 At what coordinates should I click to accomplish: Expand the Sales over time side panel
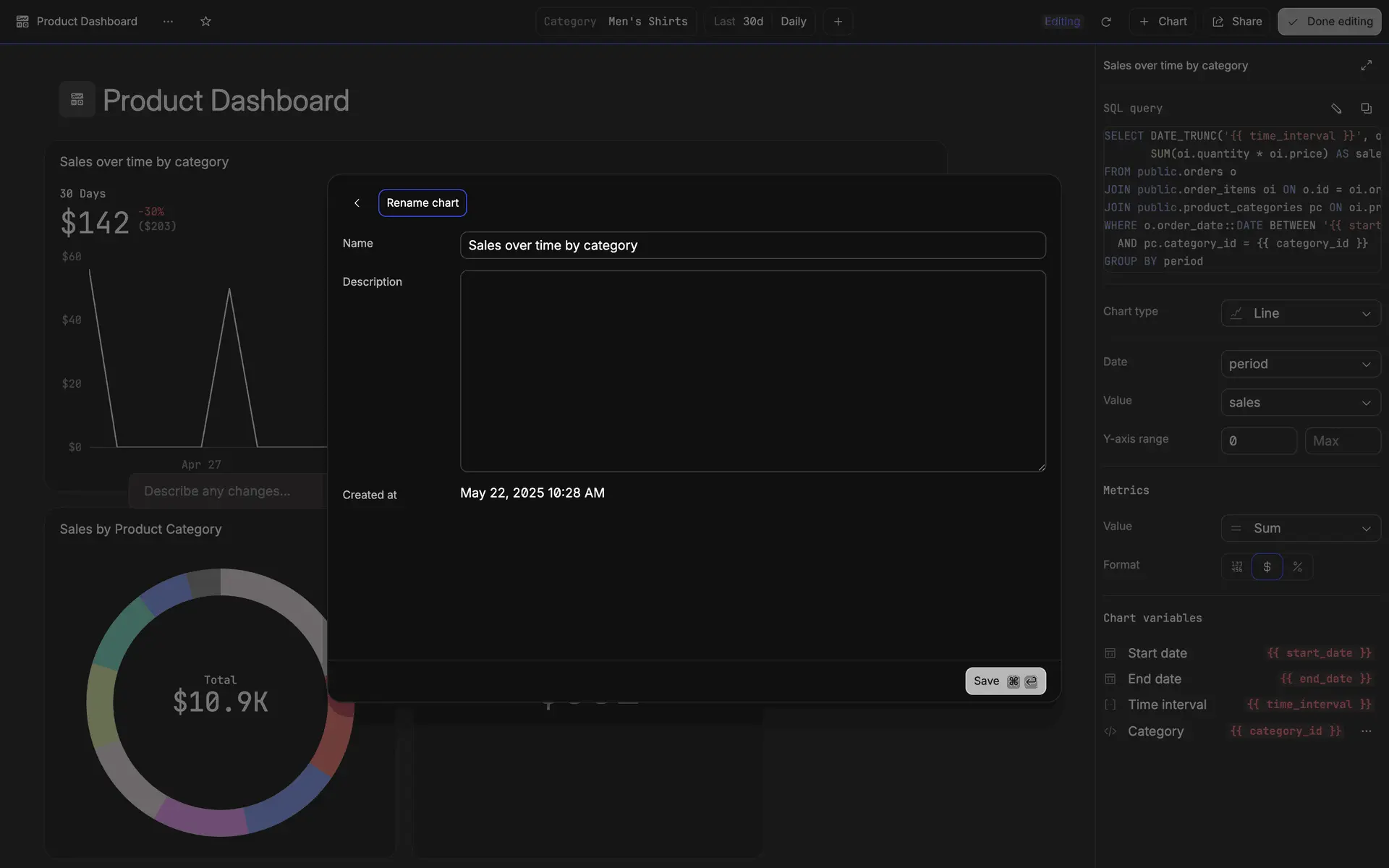point(1366,66)
